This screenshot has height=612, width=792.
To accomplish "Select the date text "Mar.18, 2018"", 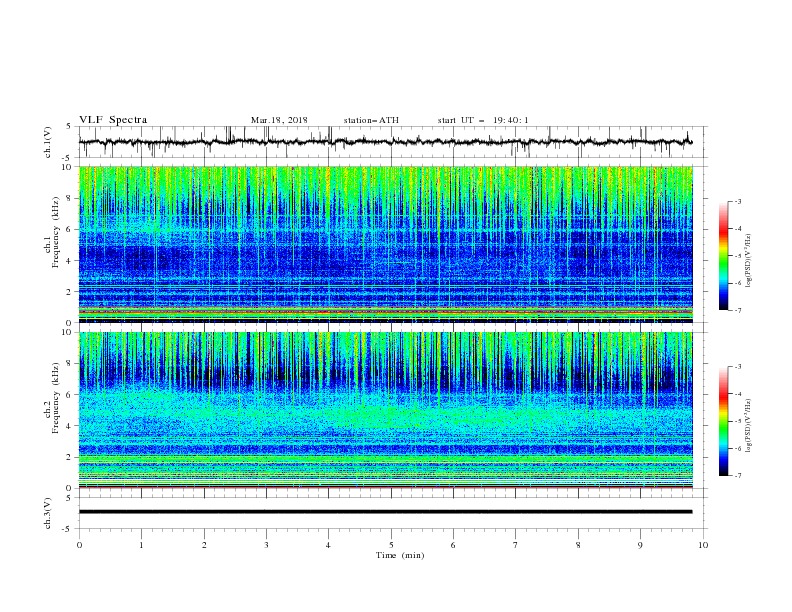I will click(279, 120).
